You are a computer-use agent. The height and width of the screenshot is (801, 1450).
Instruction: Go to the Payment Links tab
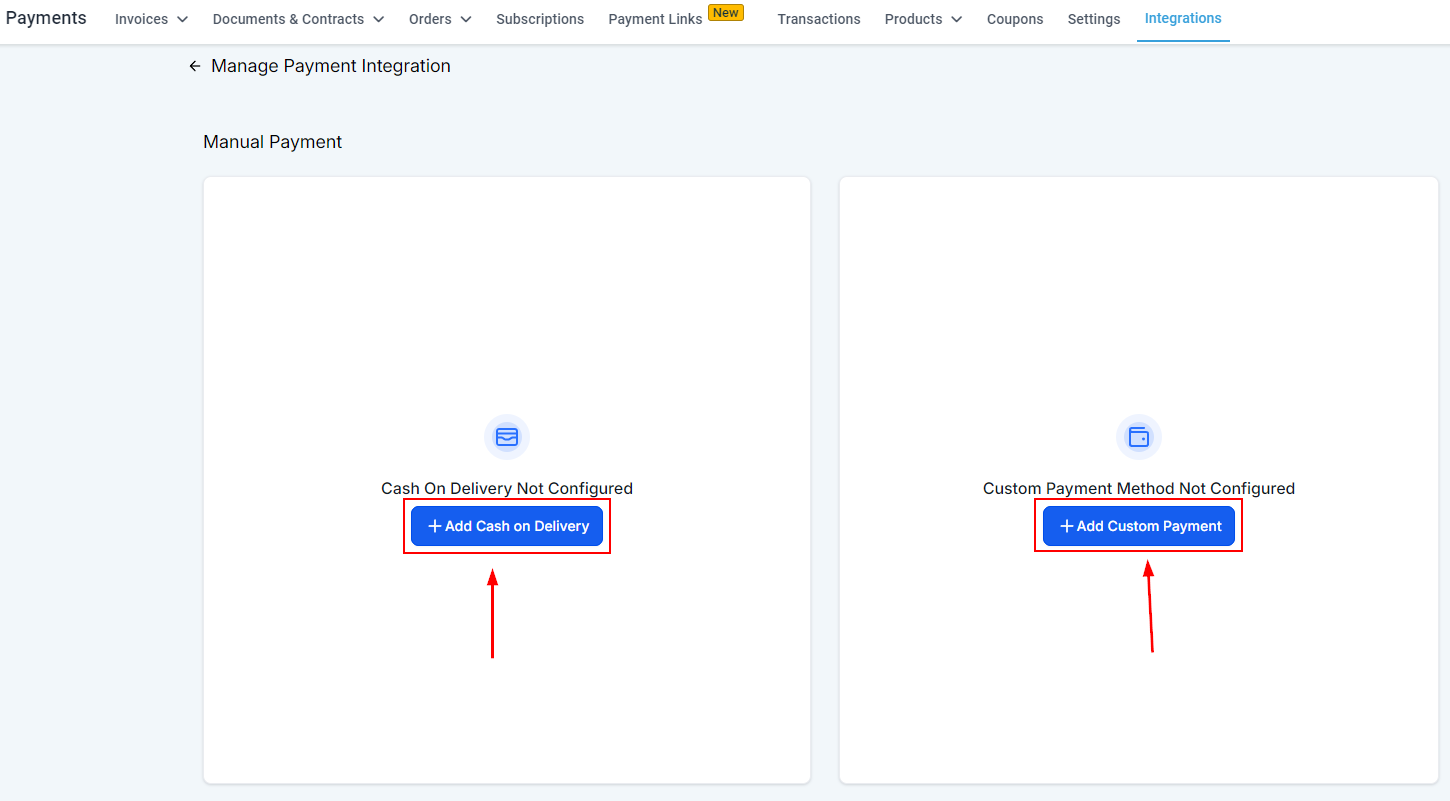coord(655,19)
